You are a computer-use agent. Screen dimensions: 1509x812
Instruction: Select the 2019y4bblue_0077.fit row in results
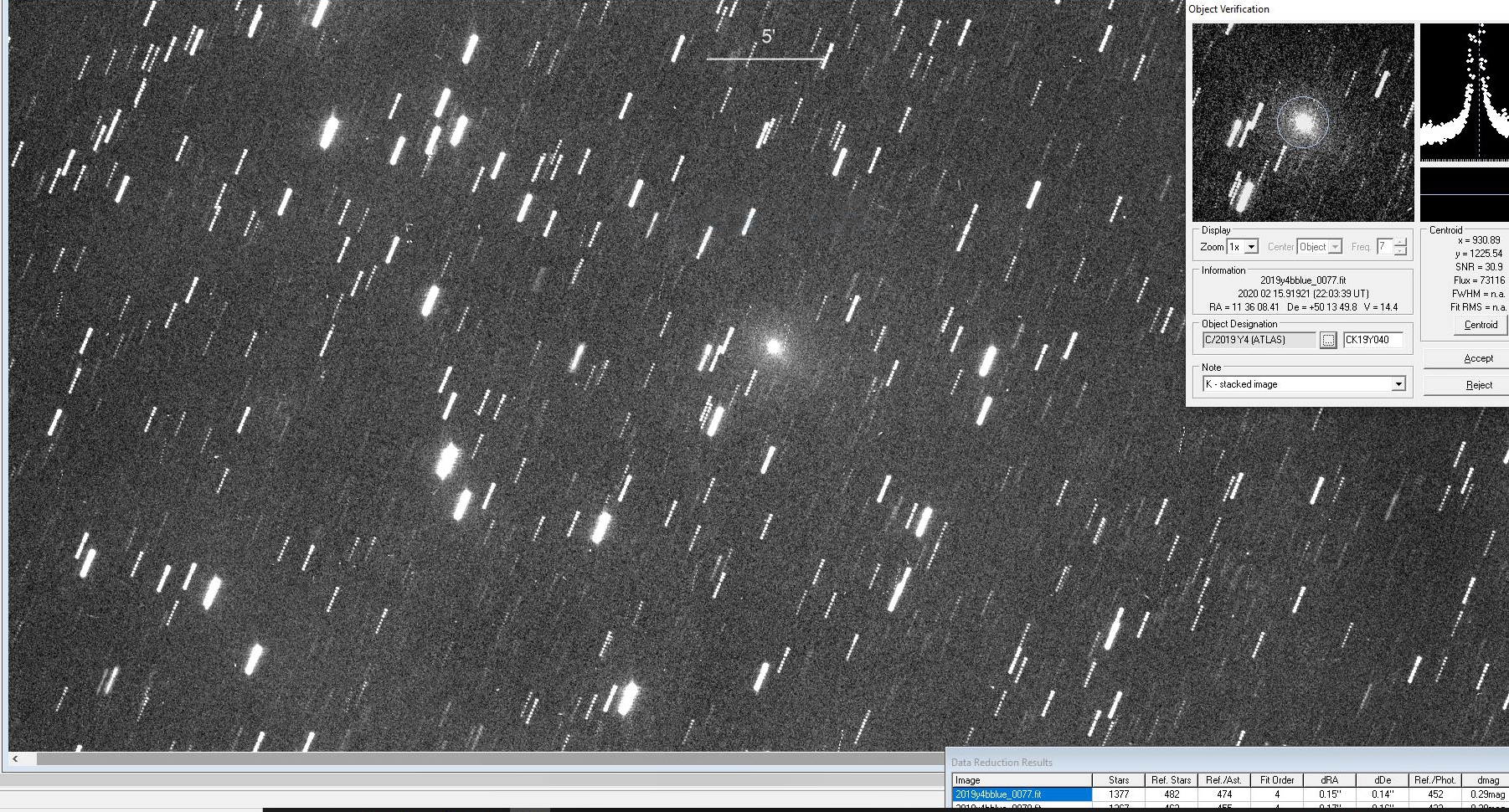[1022, 794]
